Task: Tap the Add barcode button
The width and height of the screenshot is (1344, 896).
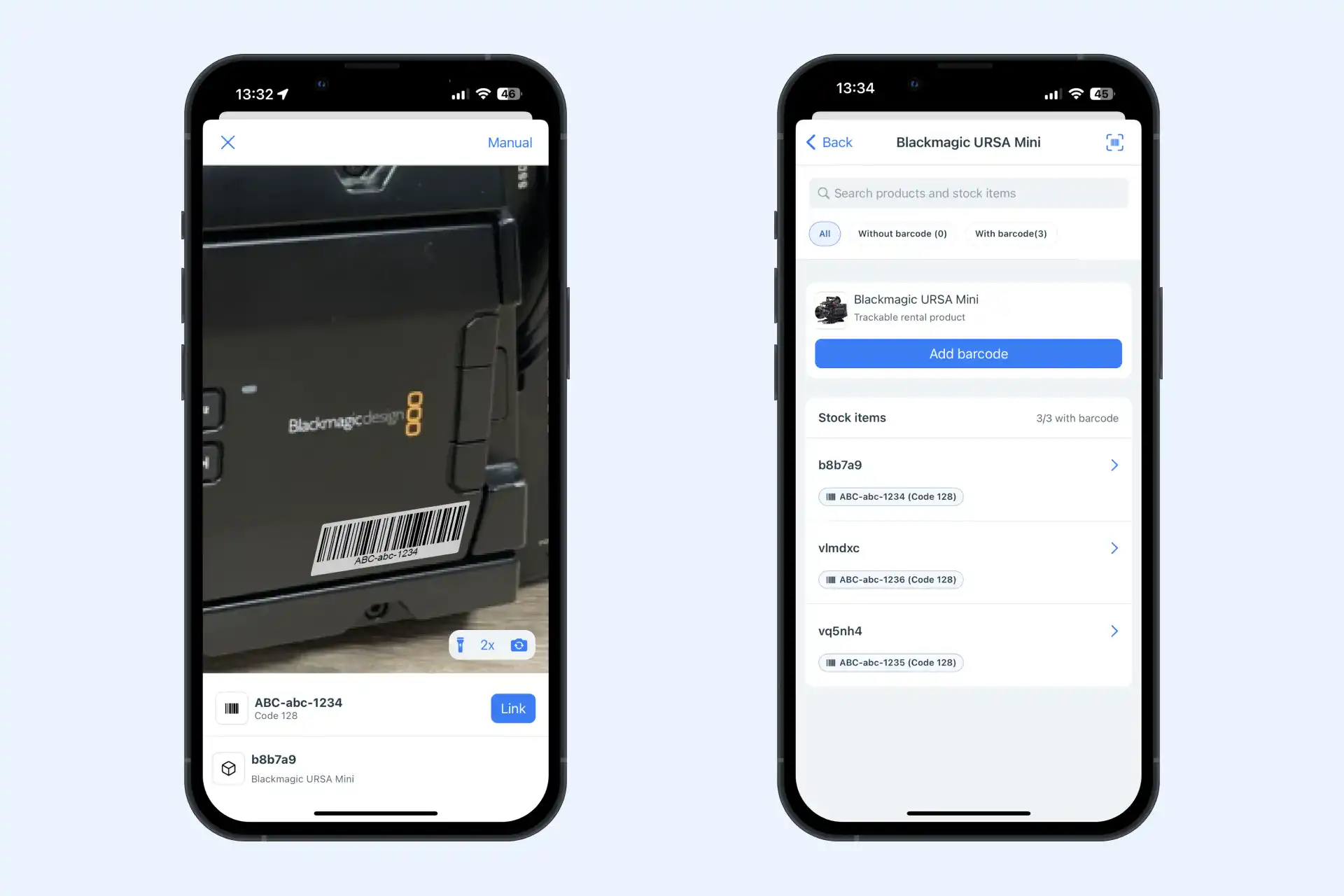Action: pos(968,353)
